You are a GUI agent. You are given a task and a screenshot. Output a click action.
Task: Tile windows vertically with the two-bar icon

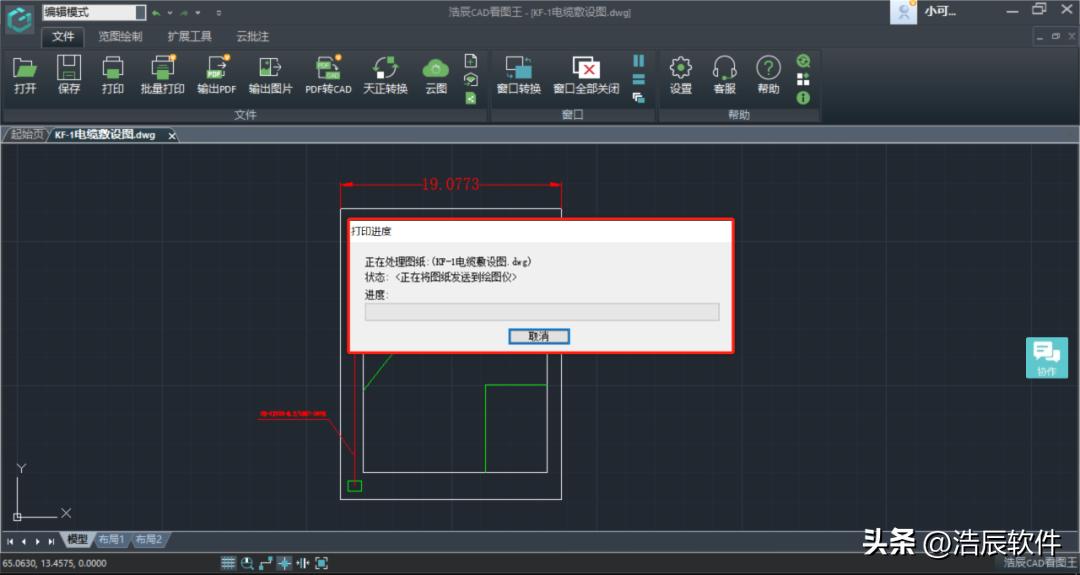click(x=638, y=61)
